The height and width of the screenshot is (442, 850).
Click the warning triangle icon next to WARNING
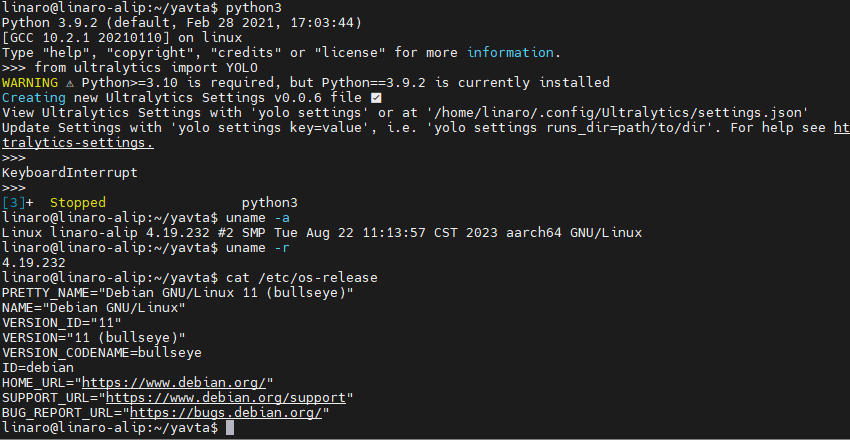click(70, 84)
